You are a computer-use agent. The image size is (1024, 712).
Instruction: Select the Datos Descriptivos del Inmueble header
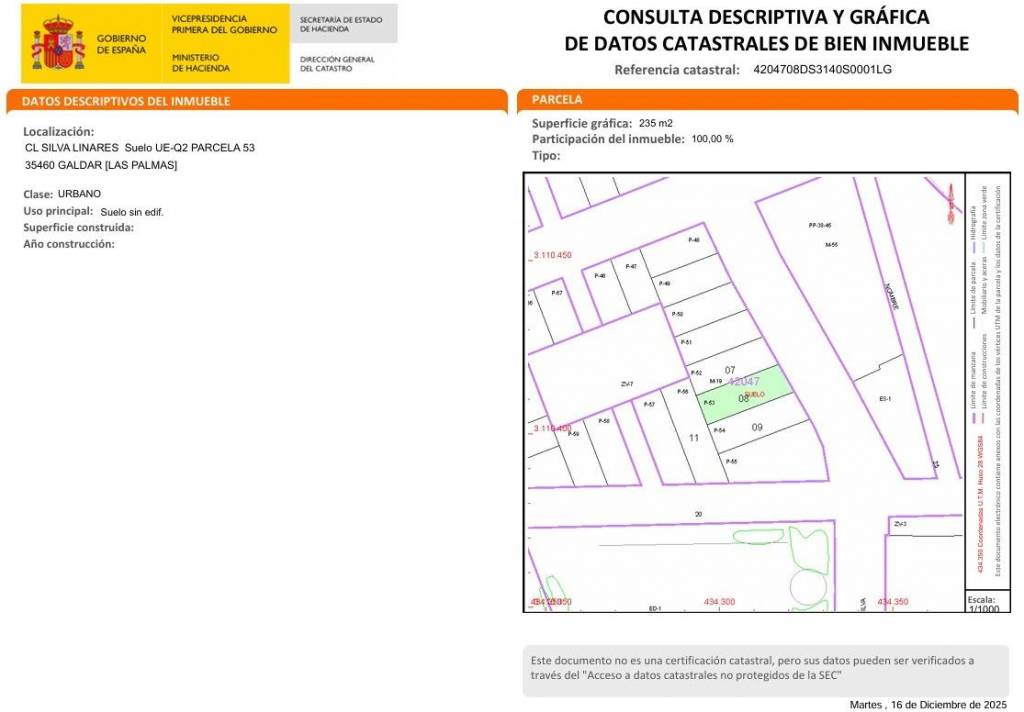(x=126, y=101)
